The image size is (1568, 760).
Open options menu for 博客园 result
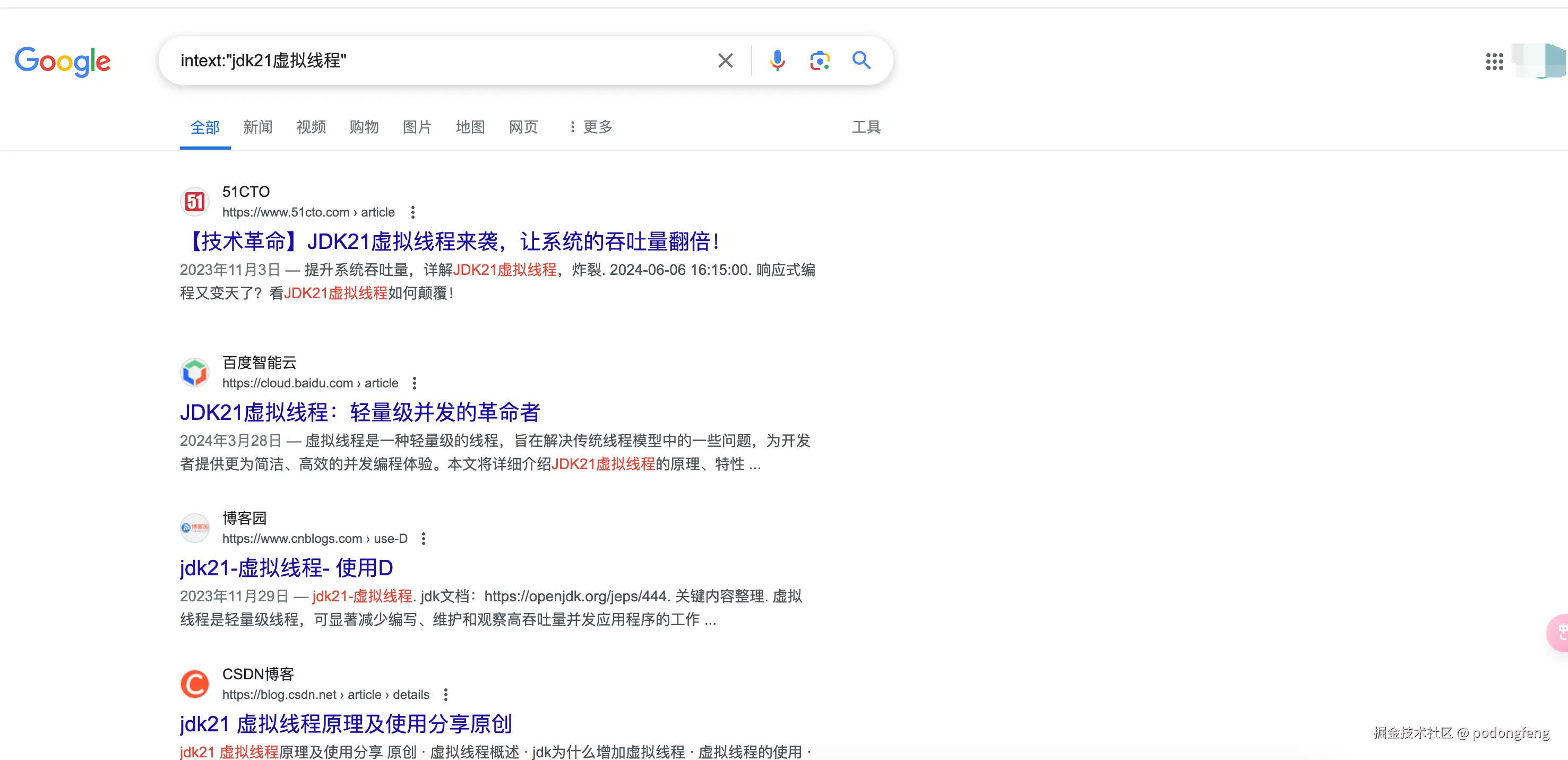[x=424, y=539]
